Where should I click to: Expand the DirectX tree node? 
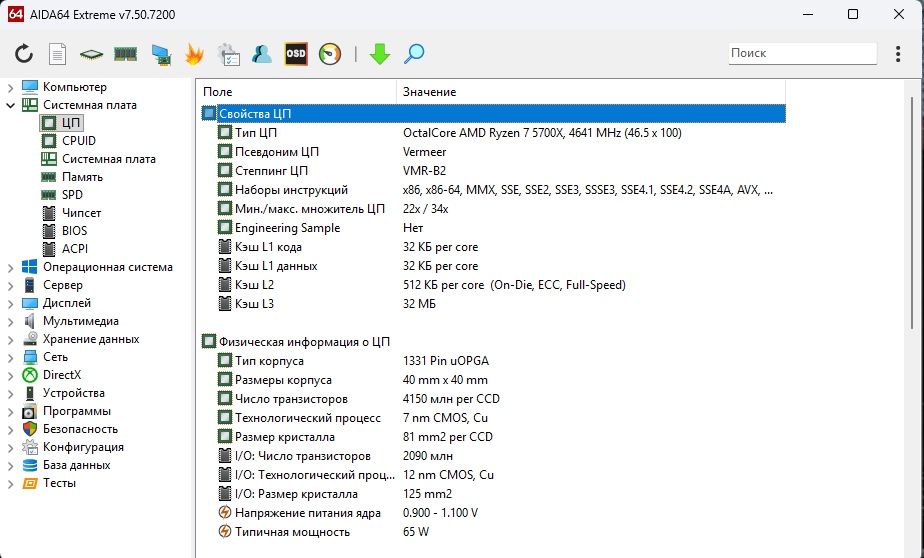point(11,376)
